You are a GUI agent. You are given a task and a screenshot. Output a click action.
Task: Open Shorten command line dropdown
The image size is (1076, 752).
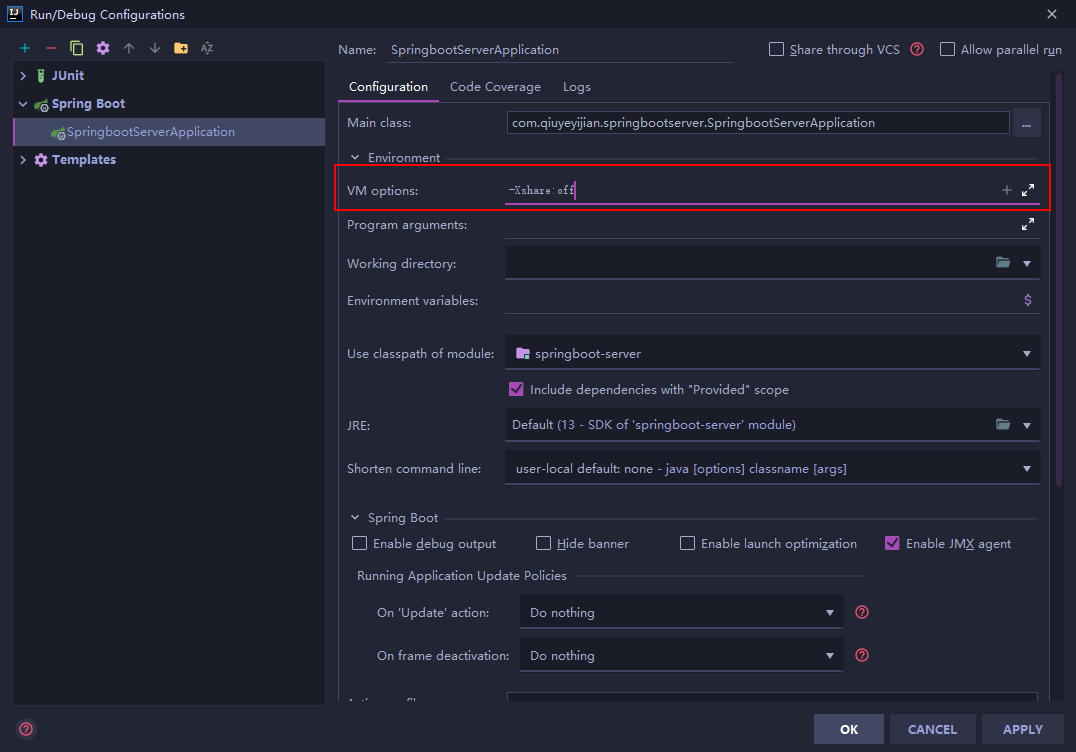pyautogui.click(x=1027, y=469)
